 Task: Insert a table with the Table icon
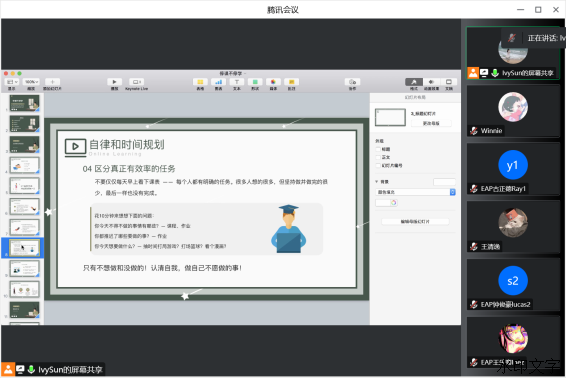pyautogui.click(x=200, y=82)
